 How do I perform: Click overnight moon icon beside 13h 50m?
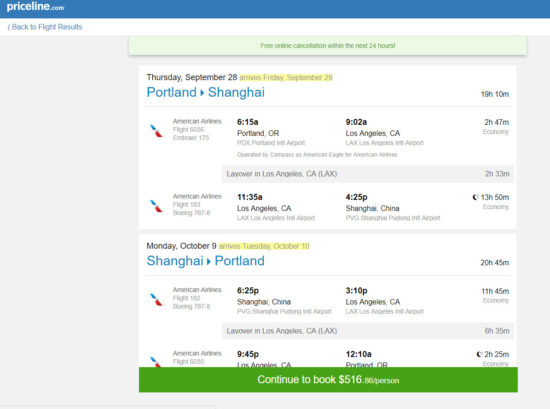[475, 197]
